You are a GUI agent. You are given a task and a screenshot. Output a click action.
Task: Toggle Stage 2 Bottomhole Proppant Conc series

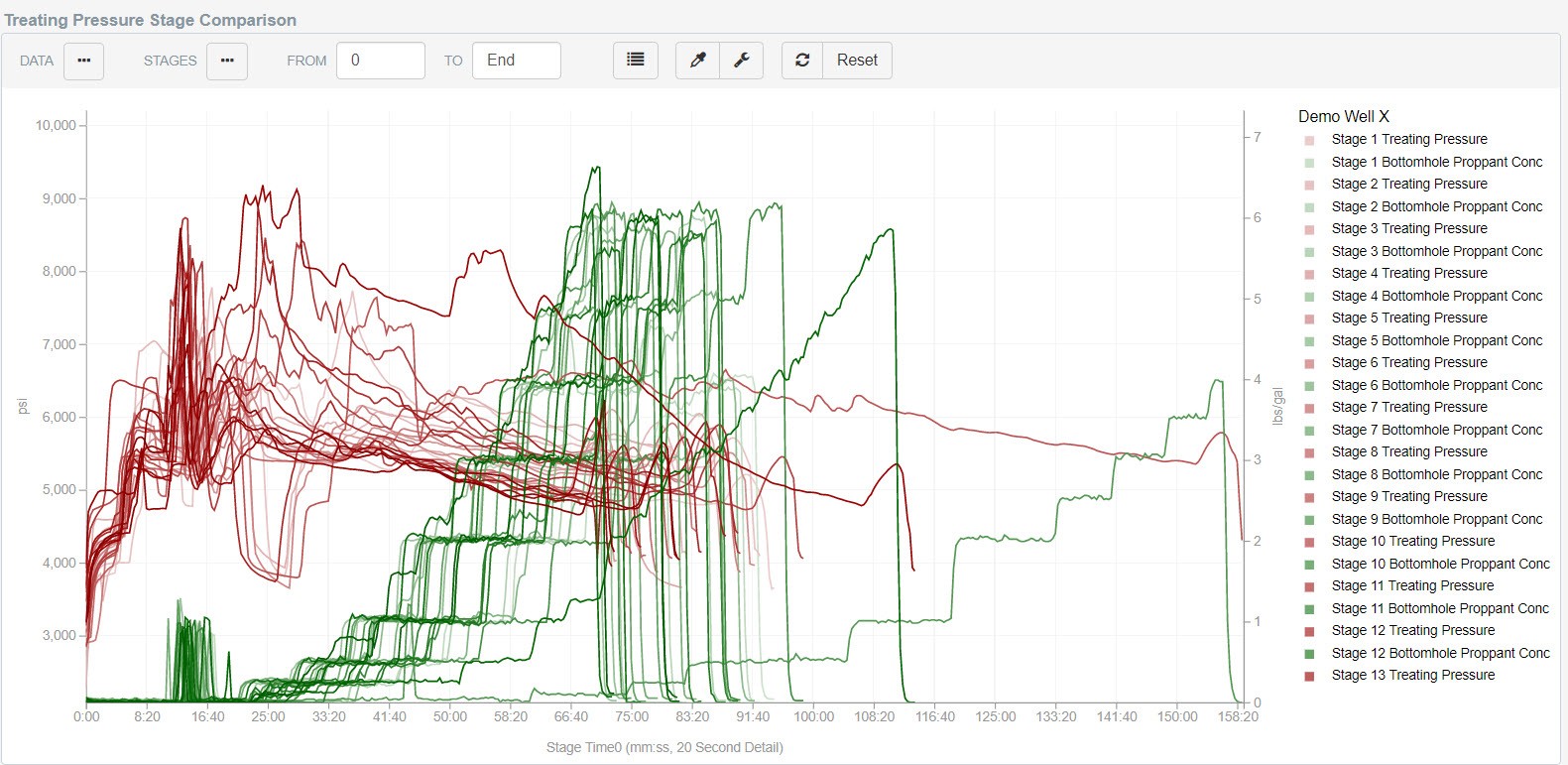[1437, 206]
